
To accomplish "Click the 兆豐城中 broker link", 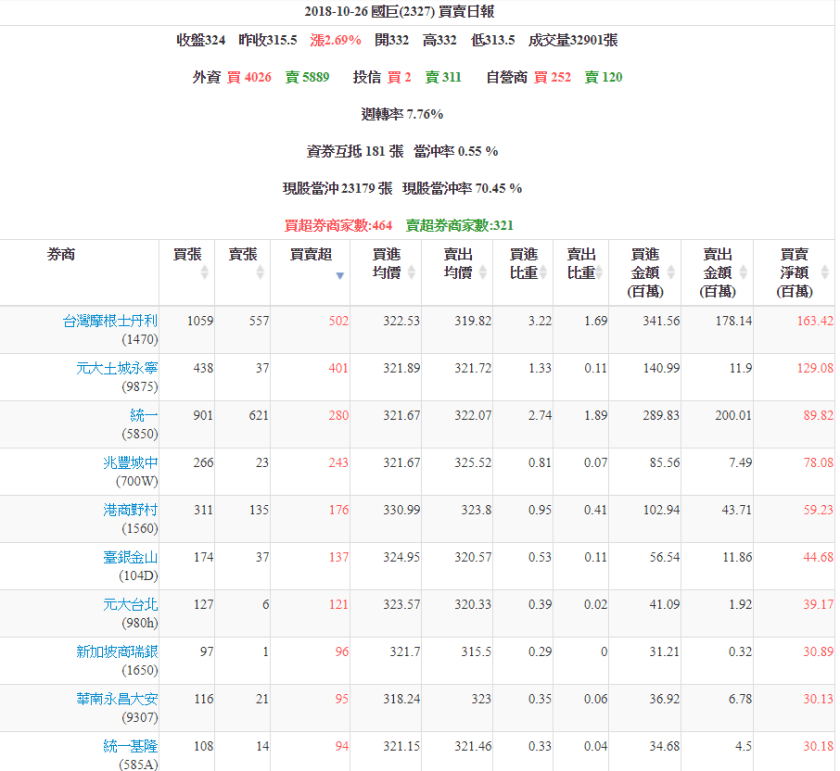I will pyautogui.click(x=130, y=462).
